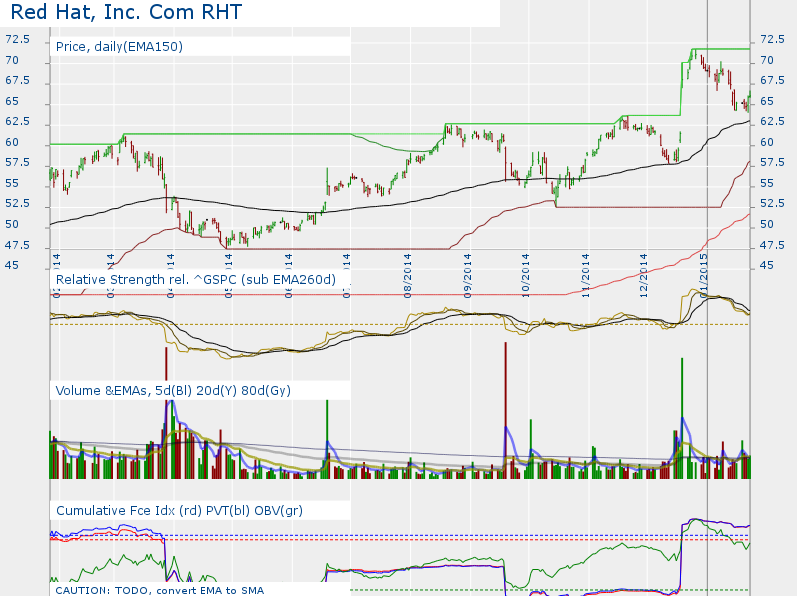Click the tall red volume spike near 10/2014
The height and width of the screenshot is (596, 797).
click(x=505, y=410)
